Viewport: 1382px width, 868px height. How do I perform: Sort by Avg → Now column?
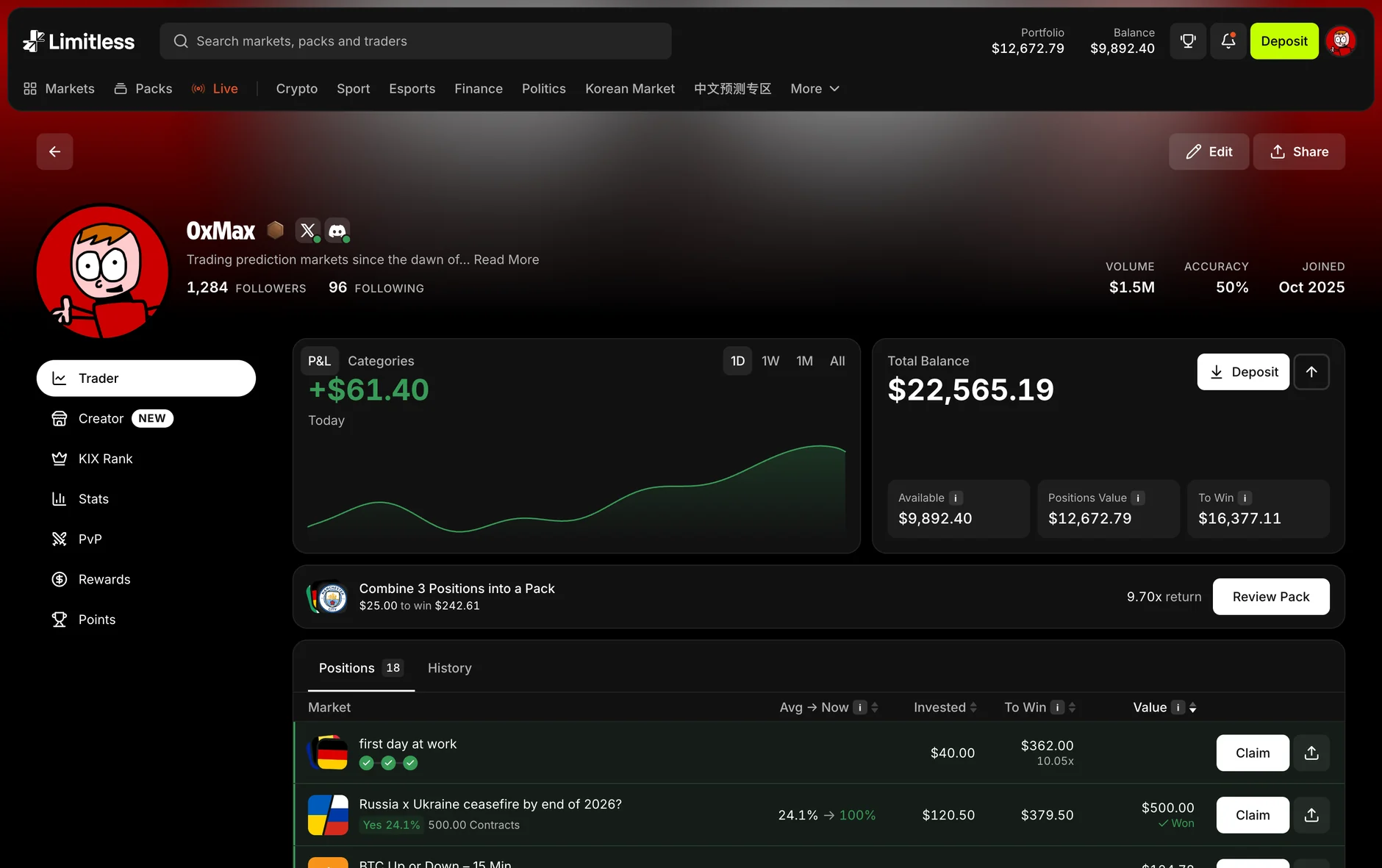point(875,707)
